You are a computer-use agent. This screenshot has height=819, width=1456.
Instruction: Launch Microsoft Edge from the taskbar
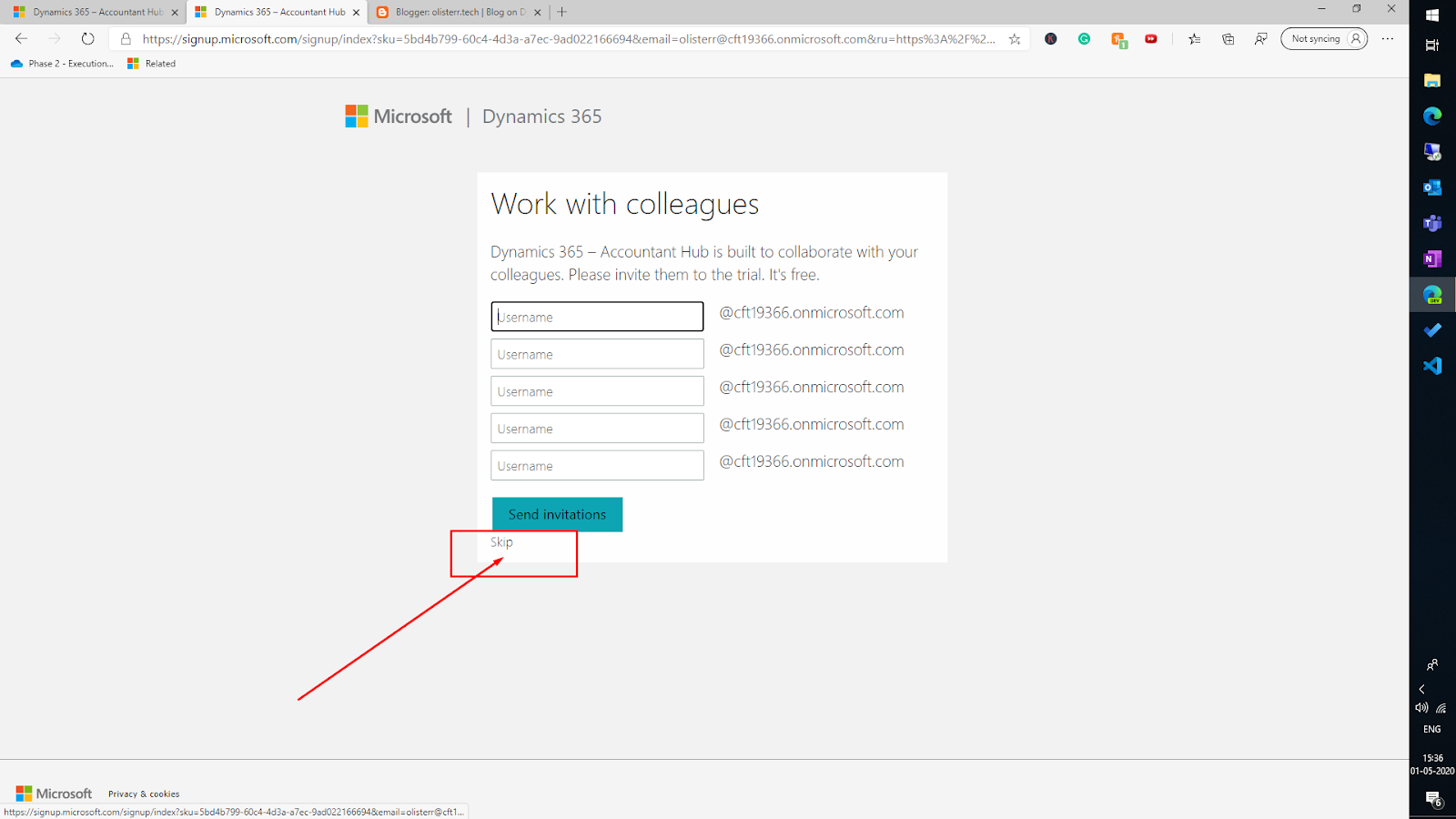(x=1432, y=116)
